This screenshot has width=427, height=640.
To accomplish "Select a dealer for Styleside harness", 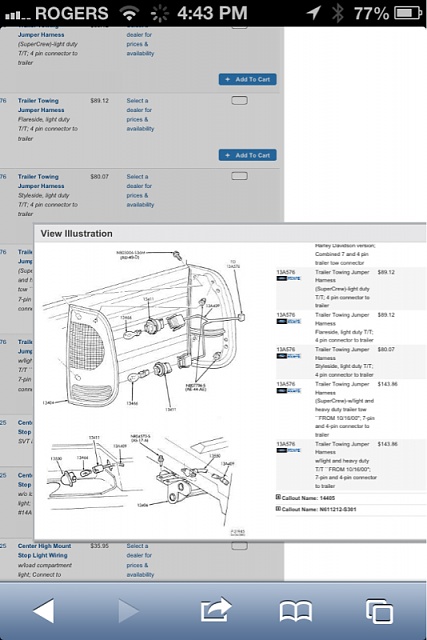I will coord(140,191).
